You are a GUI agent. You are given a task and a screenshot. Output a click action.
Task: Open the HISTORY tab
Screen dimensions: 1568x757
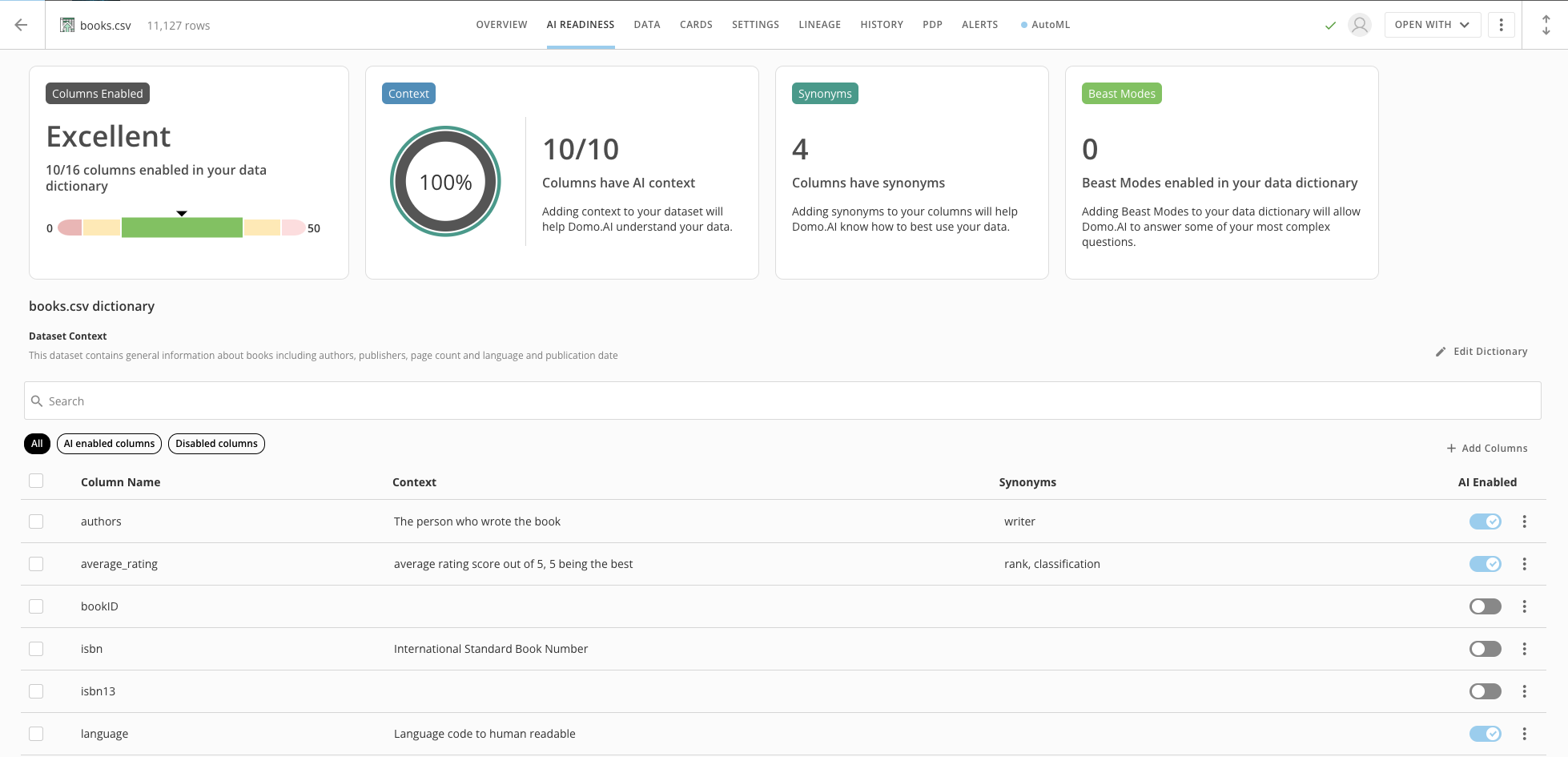coord(882,25)
